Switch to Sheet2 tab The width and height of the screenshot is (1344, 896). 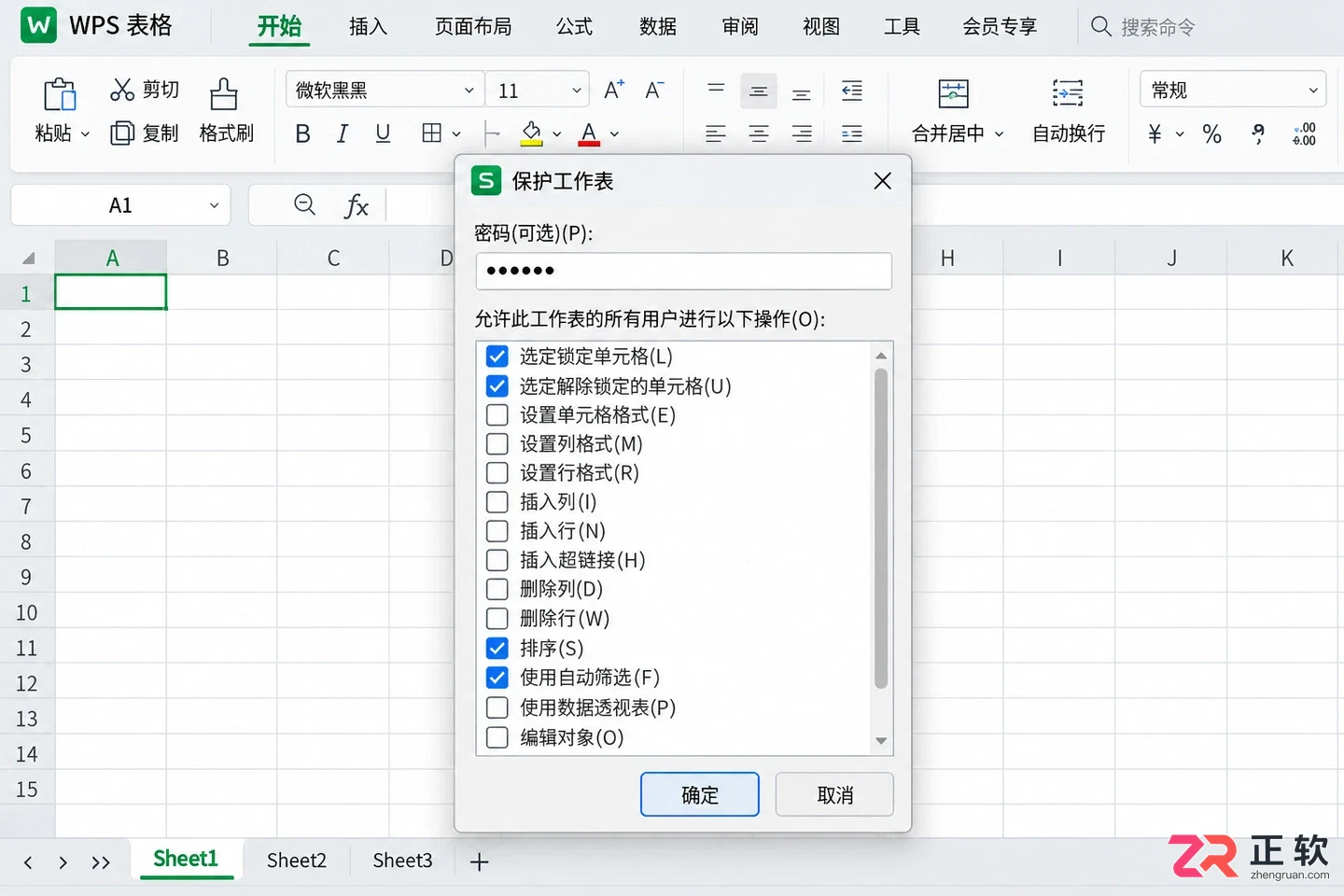(297, 861)
